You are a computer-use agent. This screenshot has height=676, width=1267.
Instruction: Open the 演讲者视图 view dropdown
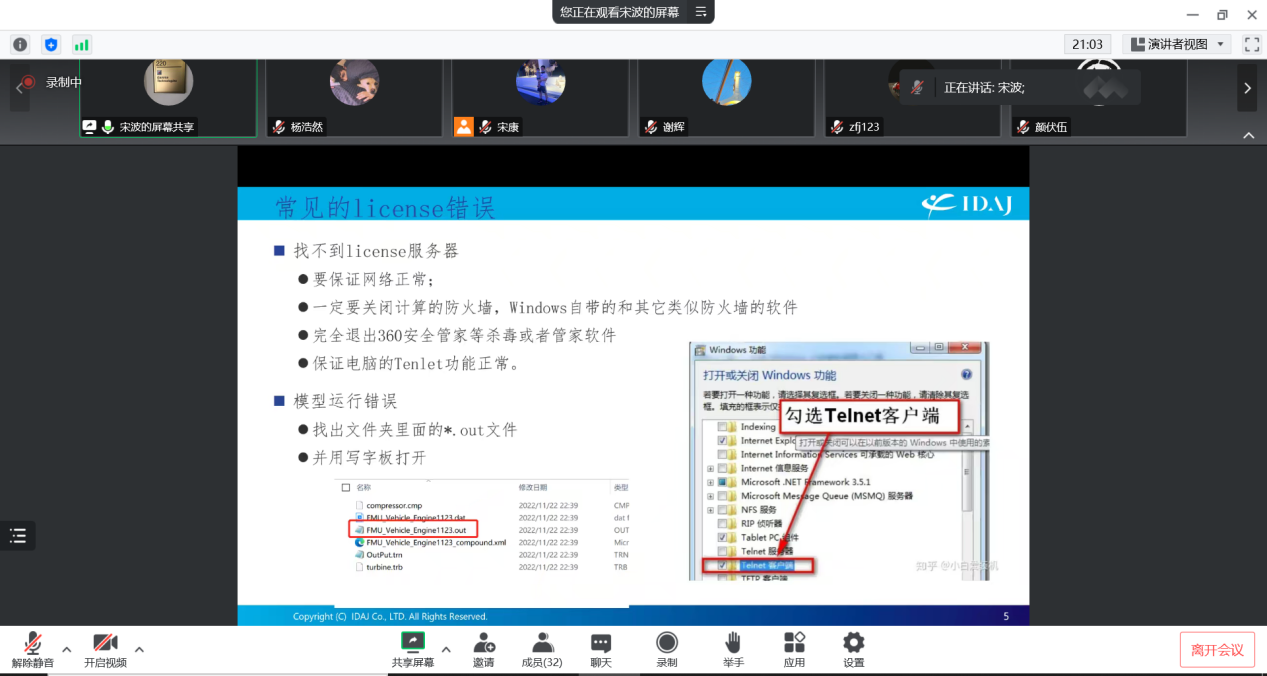click(x=1176, y=44)
